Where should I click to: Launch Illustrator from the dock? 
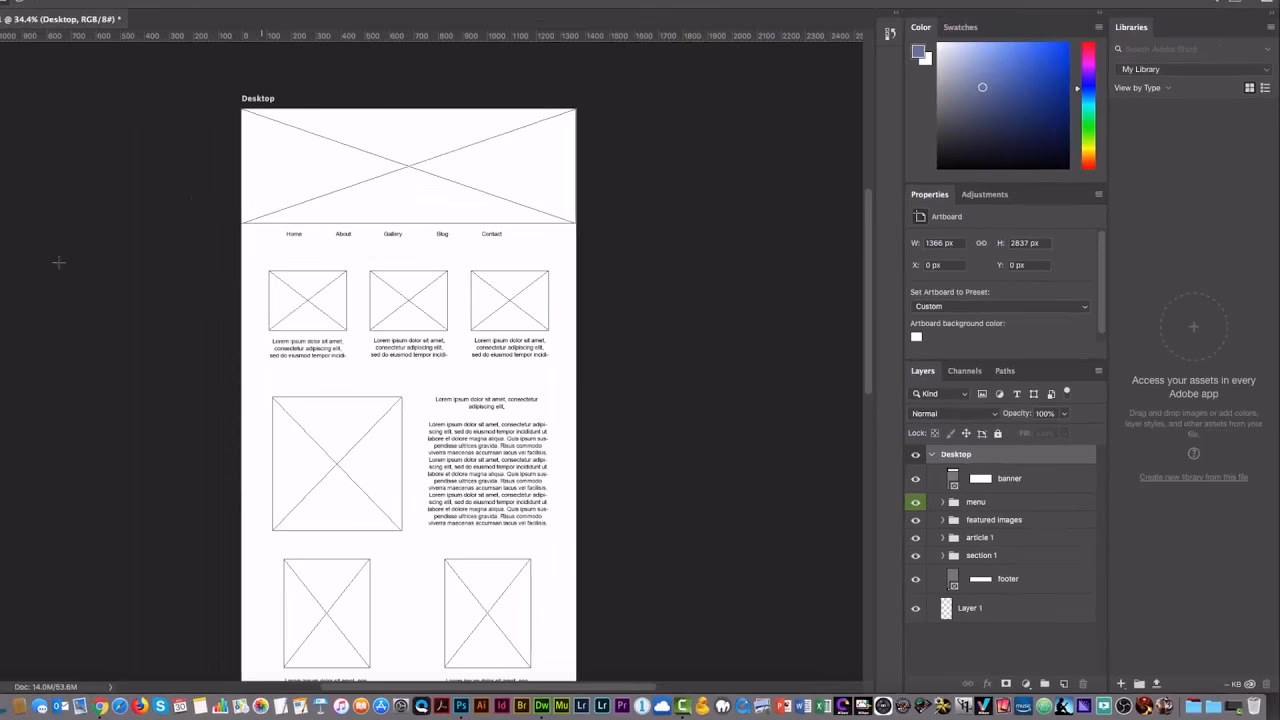pyautogui.click(x=480, y=707)
